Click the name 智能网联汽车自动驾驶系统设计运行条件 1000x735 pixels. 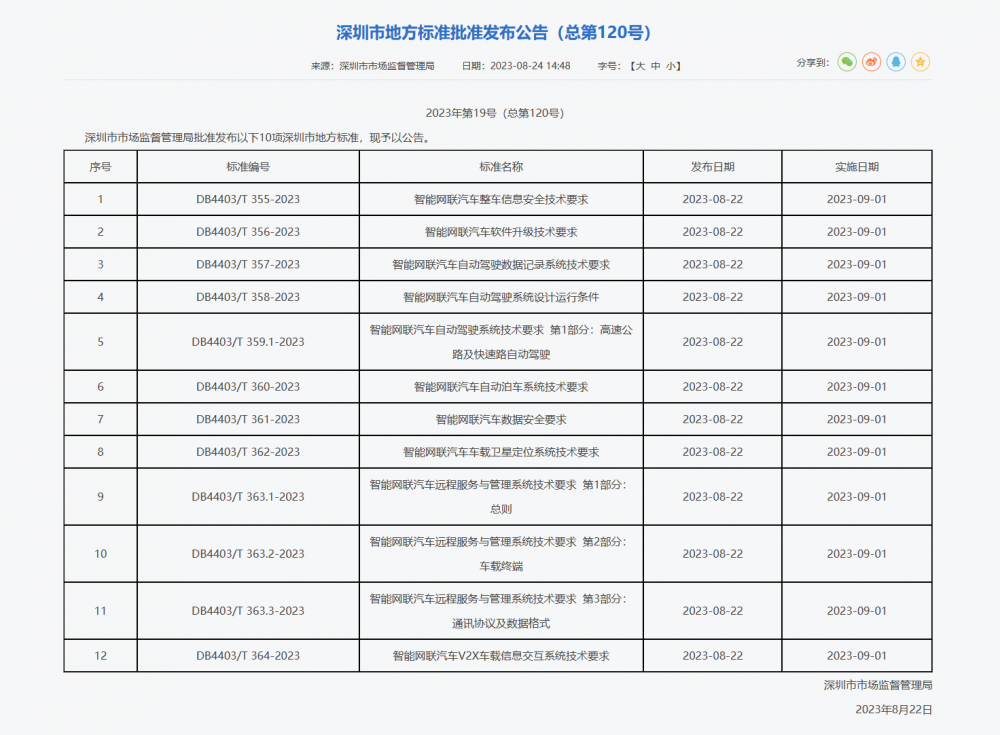pos(501,297)
